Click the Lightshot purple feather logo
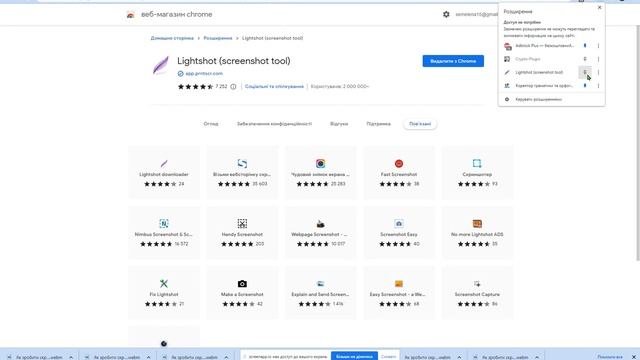This screenshot has height=360, width=640. (161, 65)
